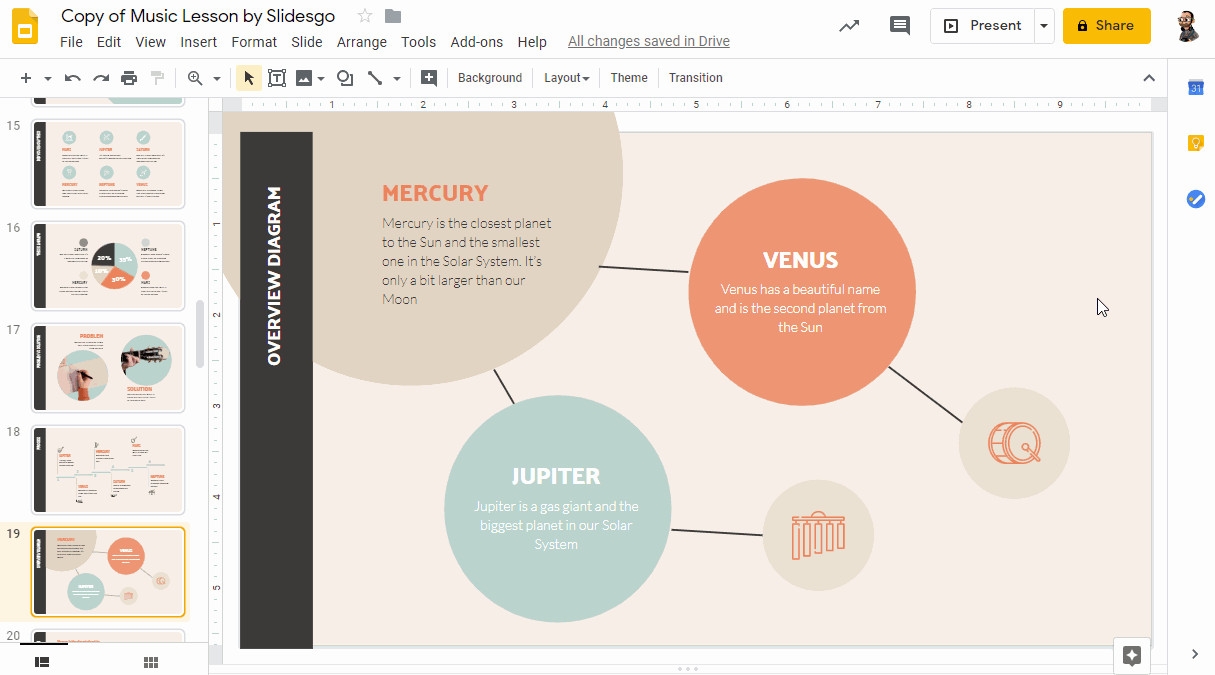Select slide 18 thumbnail
The height and width of the screenshot is (675, 1215).
(108, 470)
